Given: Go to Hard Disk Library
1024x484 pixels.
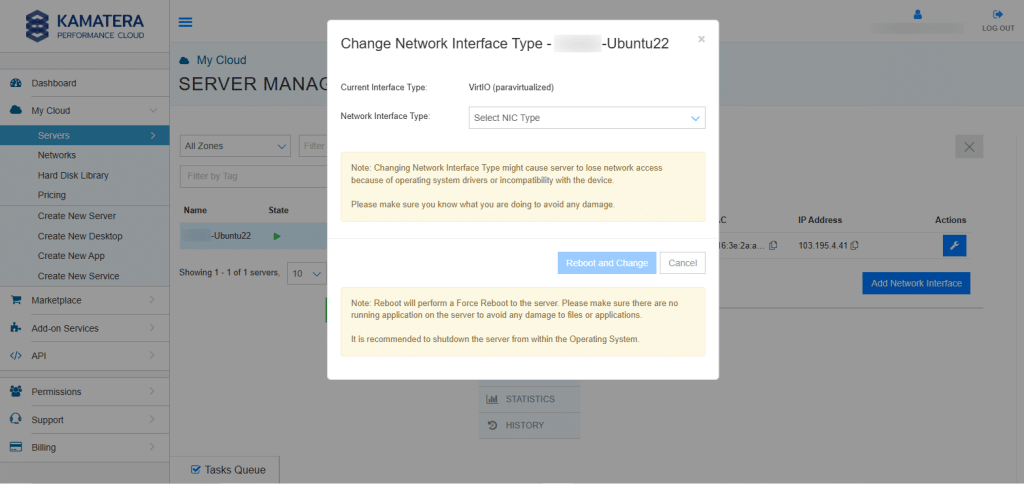Looking at the screenshot, I should [73, 175].
